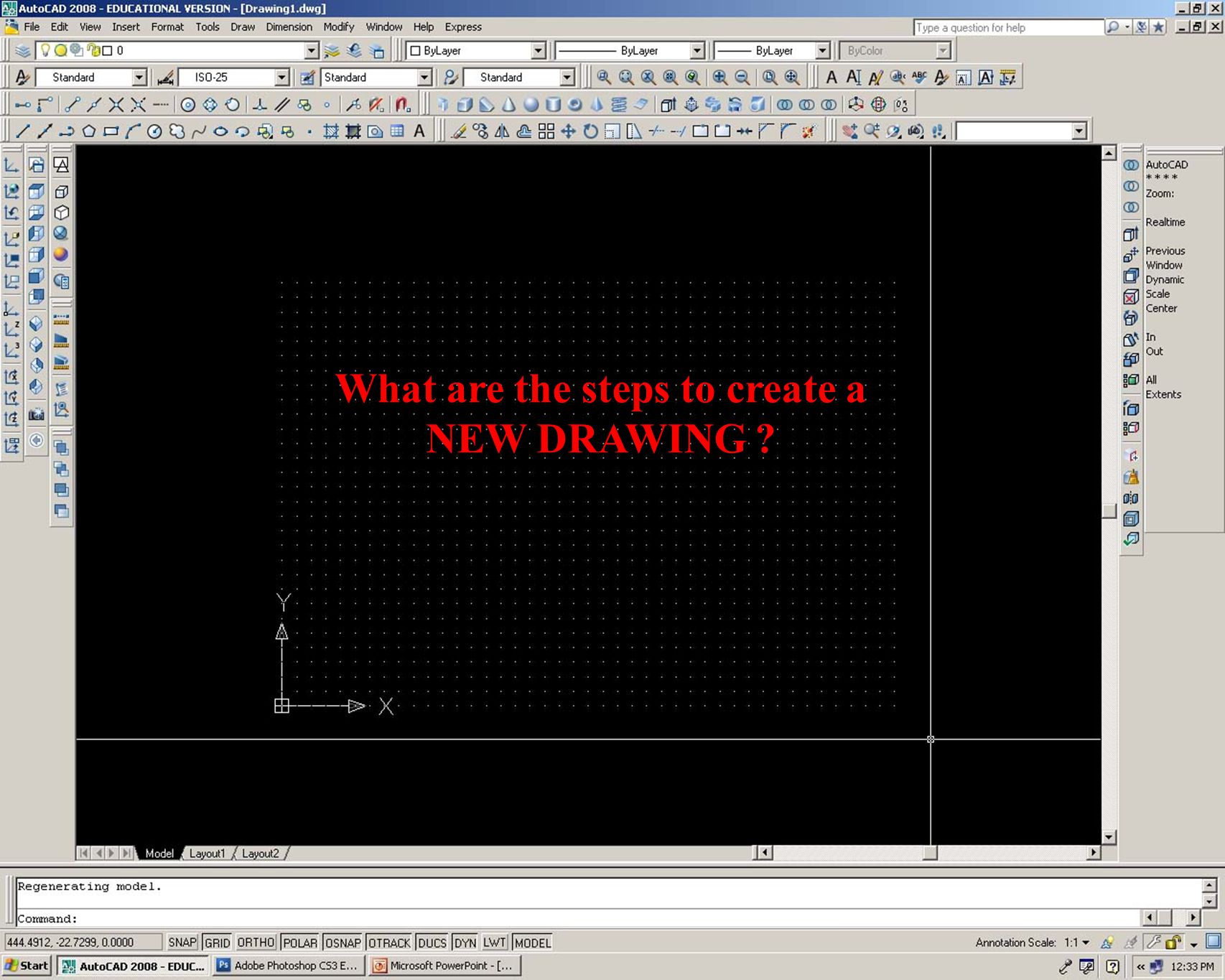The image size is (1225, 980).
Task: Select the Explode tool
Action: (x=810, y=131)
